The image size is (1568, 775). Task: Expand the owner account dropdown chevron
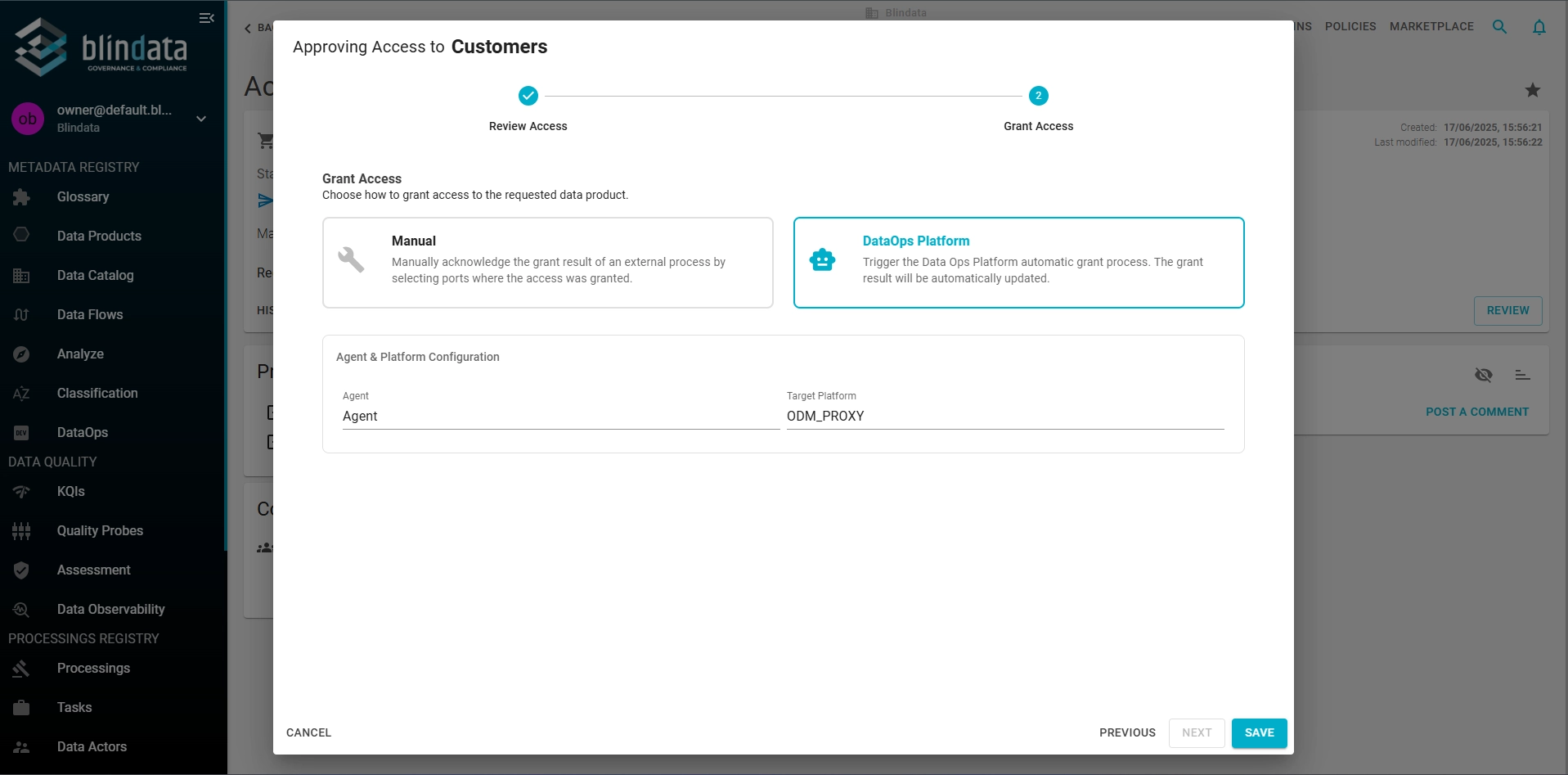201,119
